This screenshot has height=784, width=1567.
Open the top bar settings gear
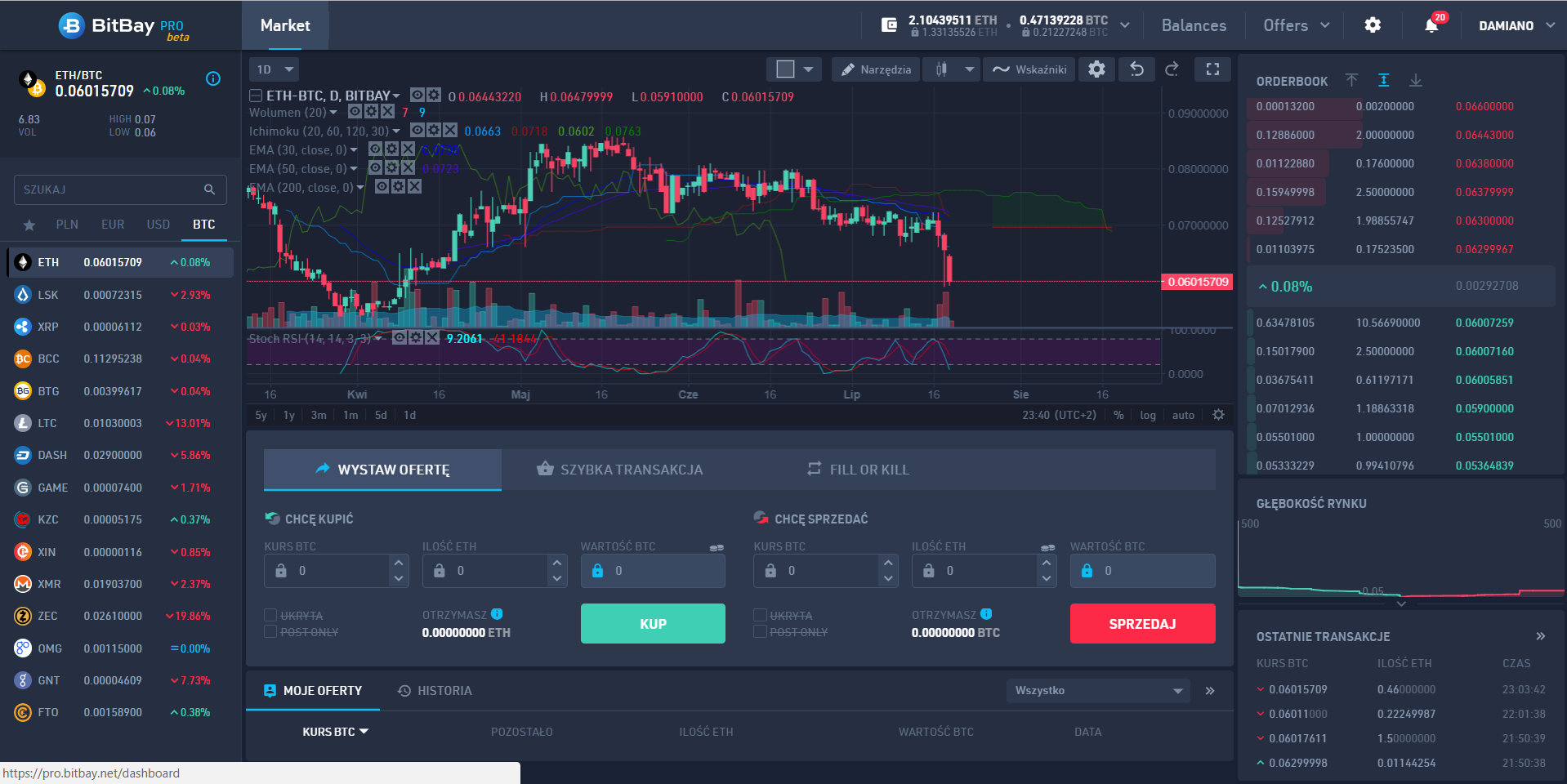click(x=1373, y=25)
